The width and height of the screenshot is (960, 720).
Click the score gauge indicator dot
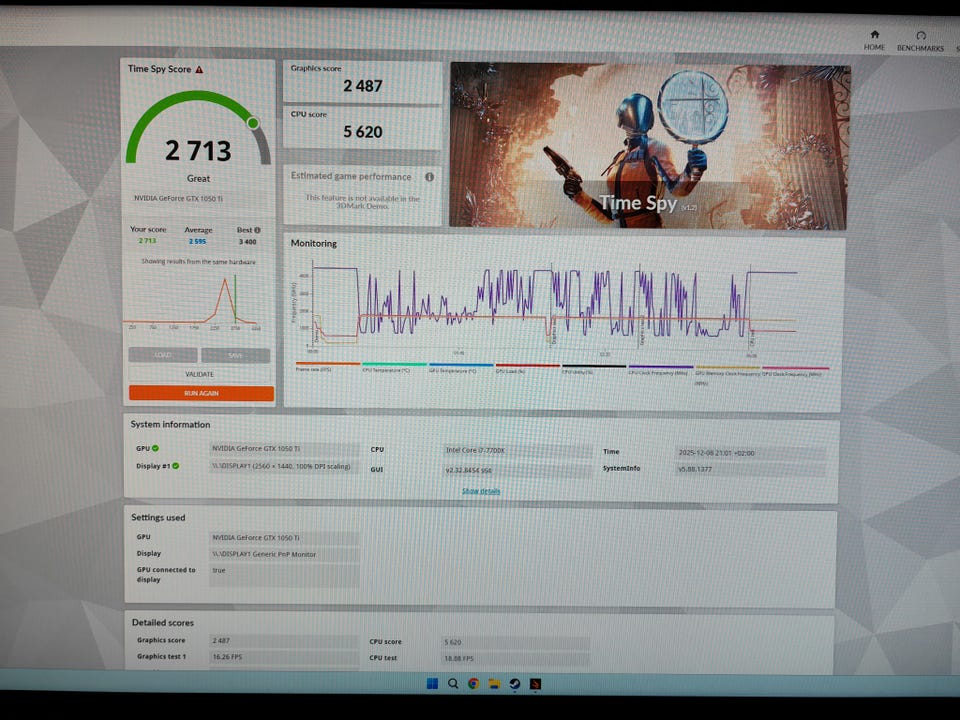click(x=252, y=123)
